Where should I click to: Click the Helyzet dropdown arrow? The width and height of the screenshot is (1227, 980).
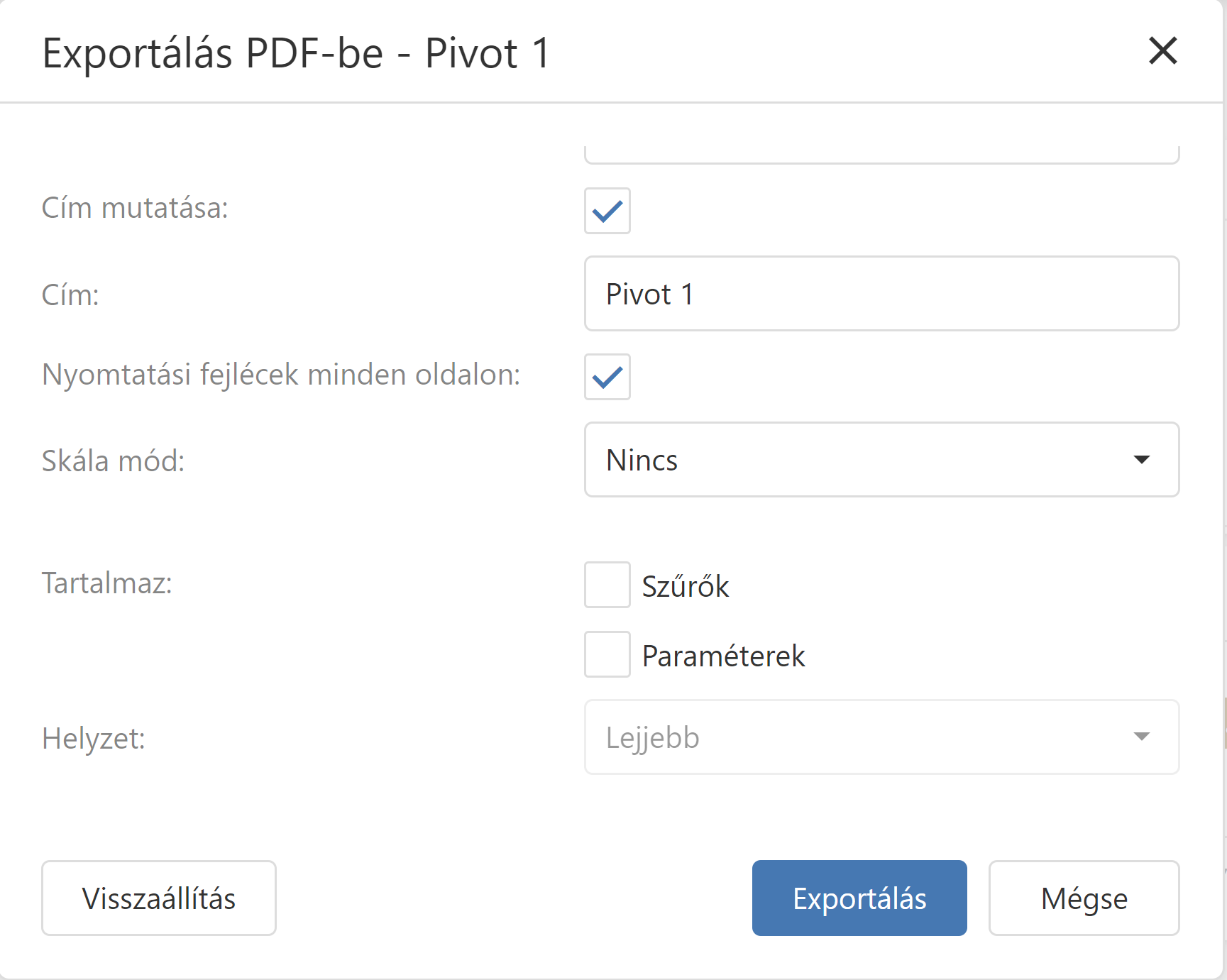click(x=1141, y=737)
